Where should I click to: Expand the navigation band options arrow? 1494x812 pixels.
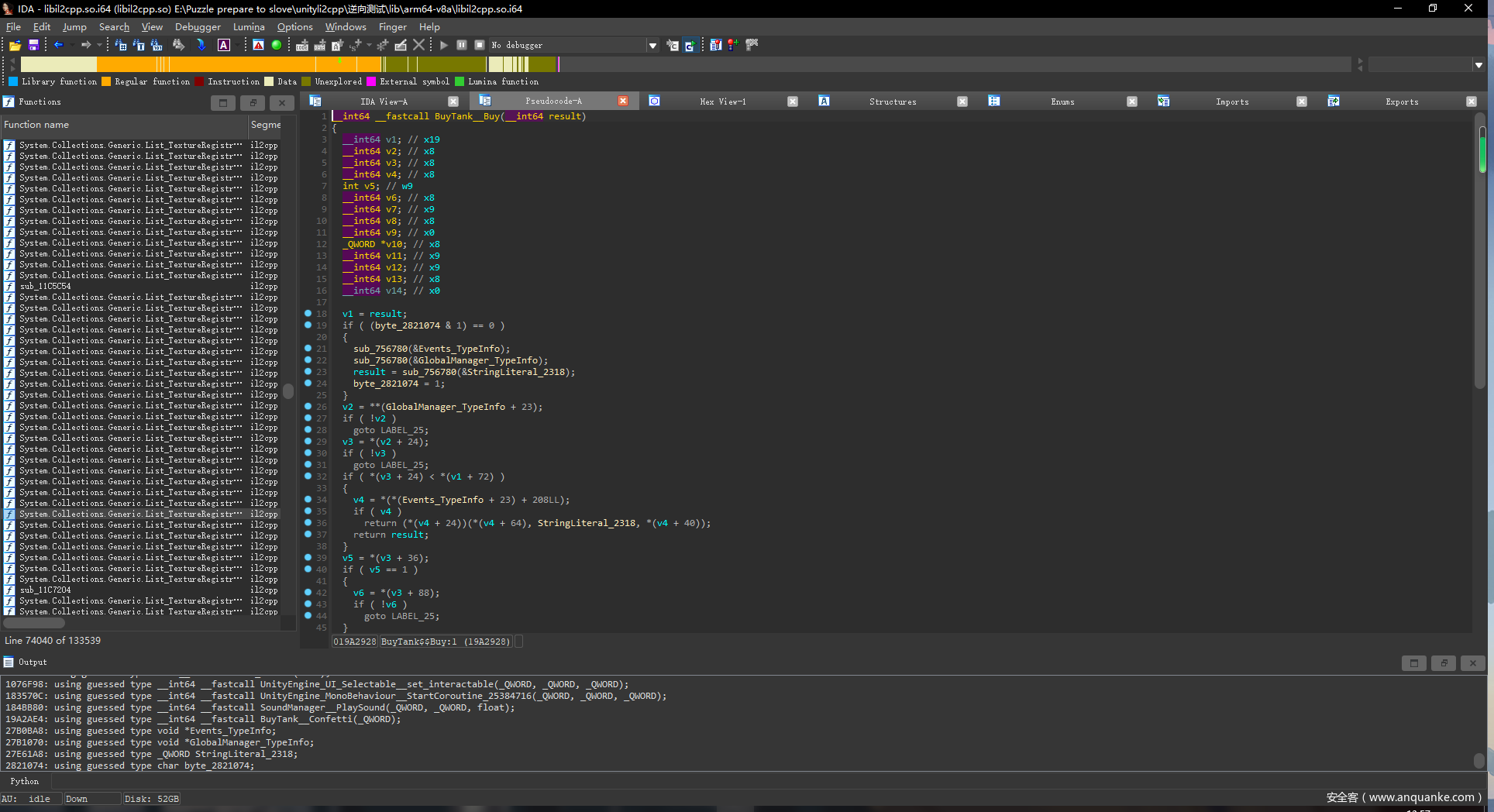[1479, 65]
